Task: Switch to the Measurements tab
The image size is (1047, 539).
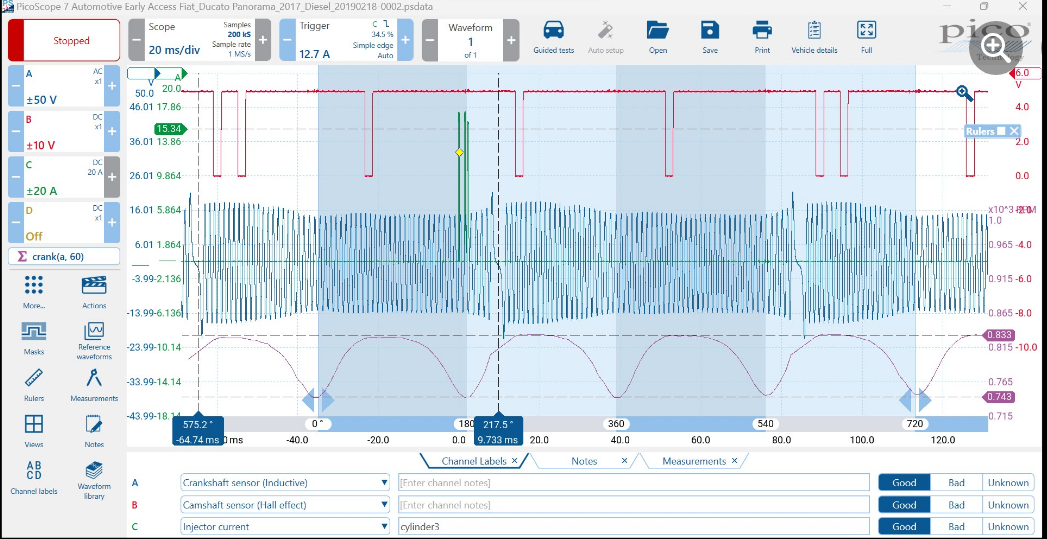Action: point(694,461)
